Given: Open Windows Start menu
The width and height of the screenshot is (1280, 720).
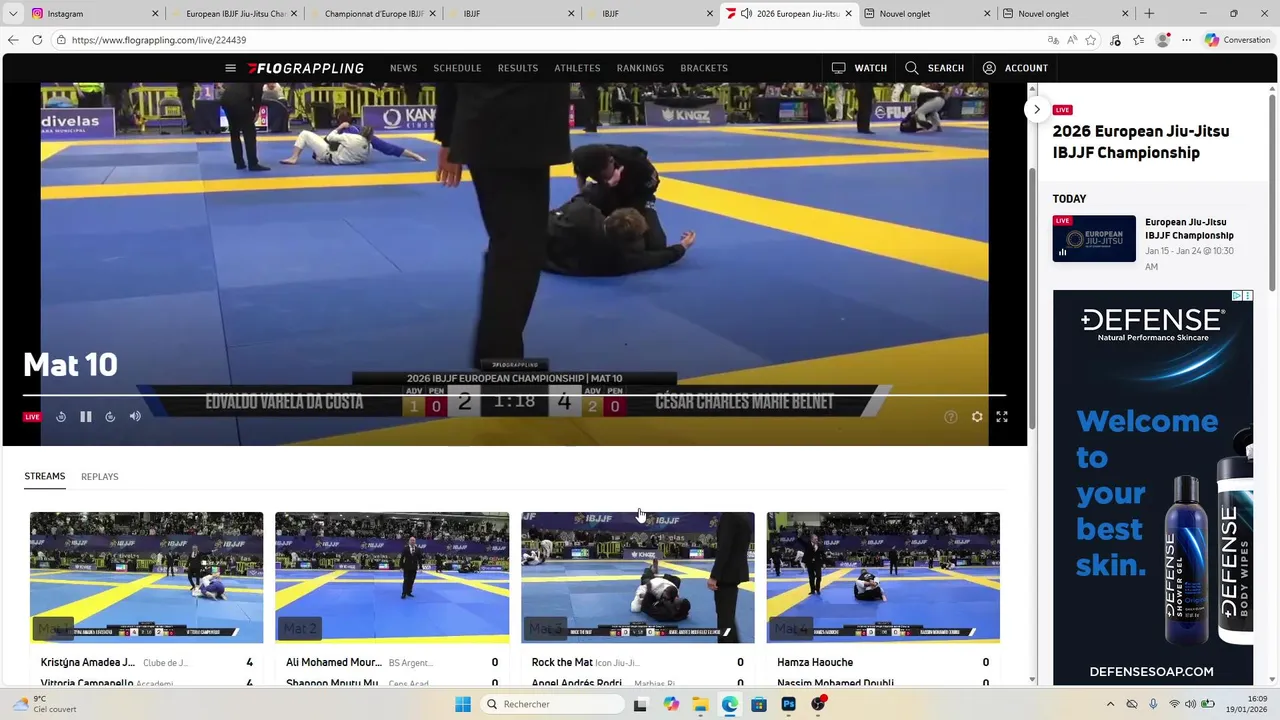Looking at the screenshot, I should pos(463,704).
